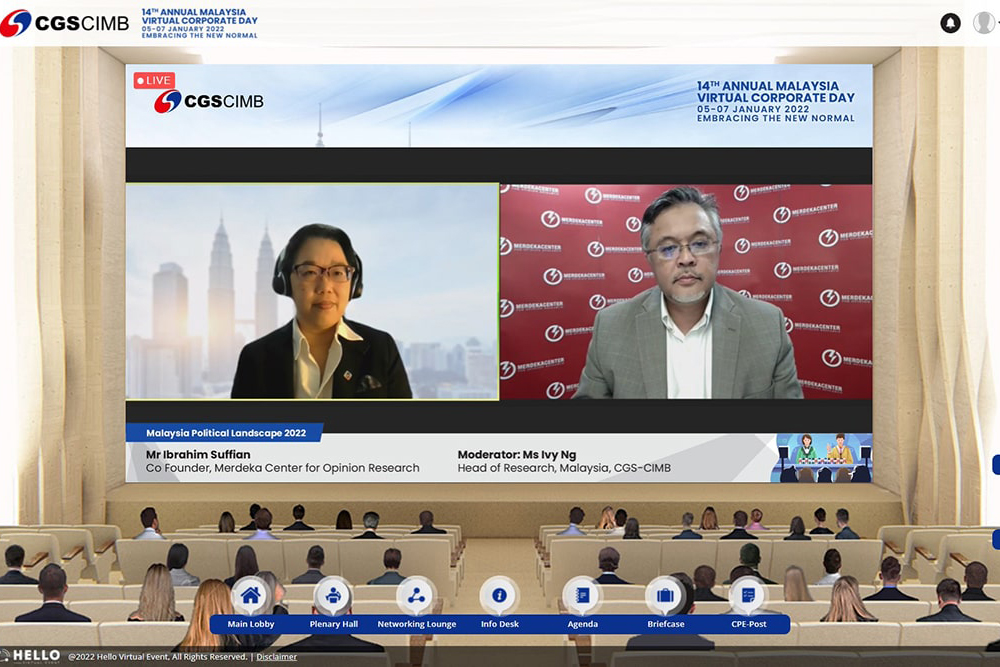Click the red LIVE indicator badge
Image resolution: width=1000 pixels, height=667 pixels.
click(154, 80)
